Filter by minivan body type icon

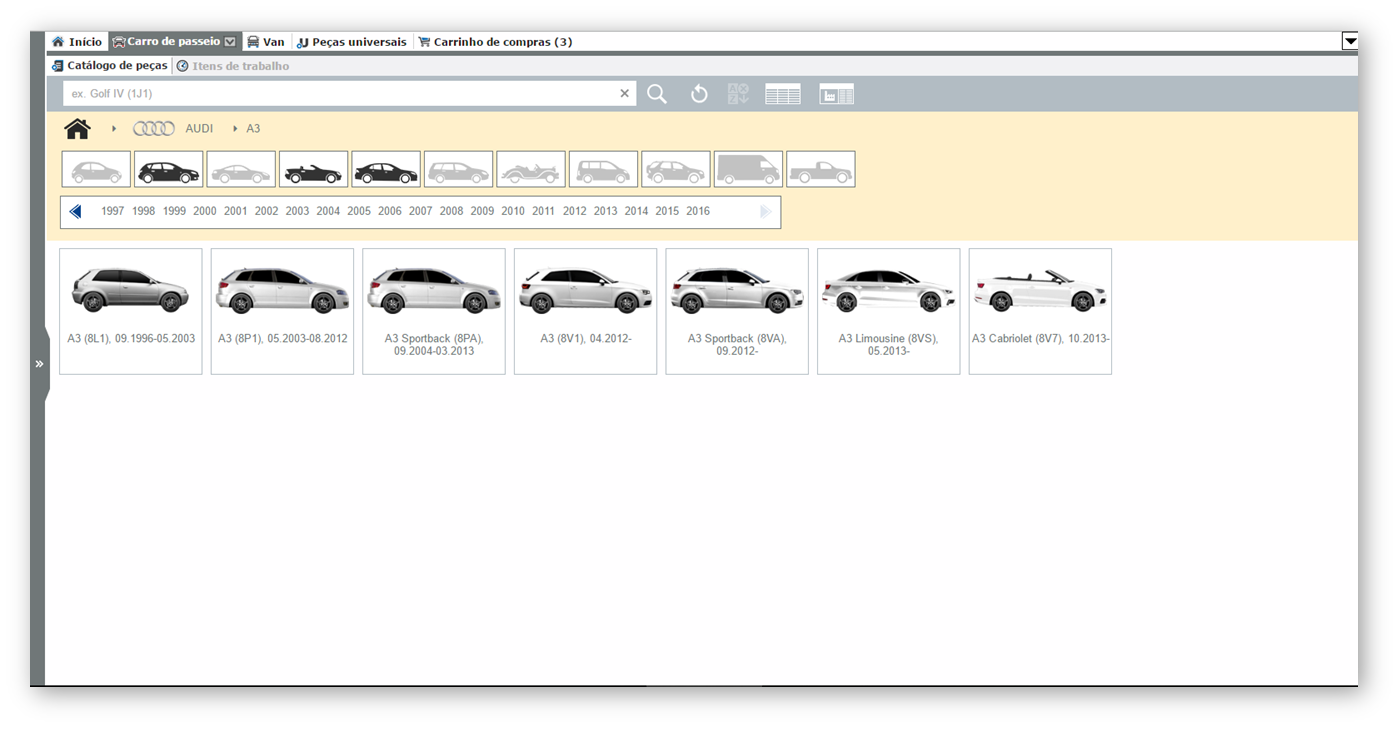click(x=604, y=169)
